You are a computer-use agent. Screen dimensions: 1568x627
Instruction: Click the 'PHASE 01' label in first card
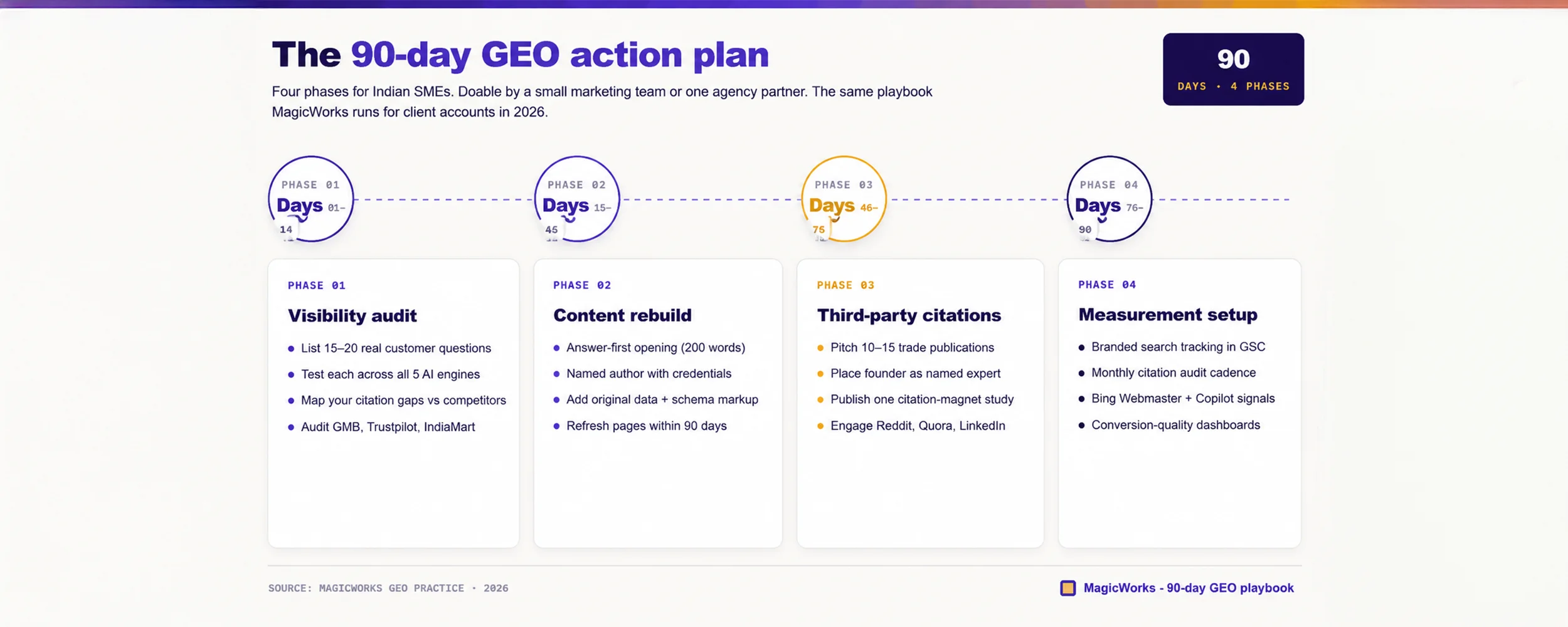316,285
